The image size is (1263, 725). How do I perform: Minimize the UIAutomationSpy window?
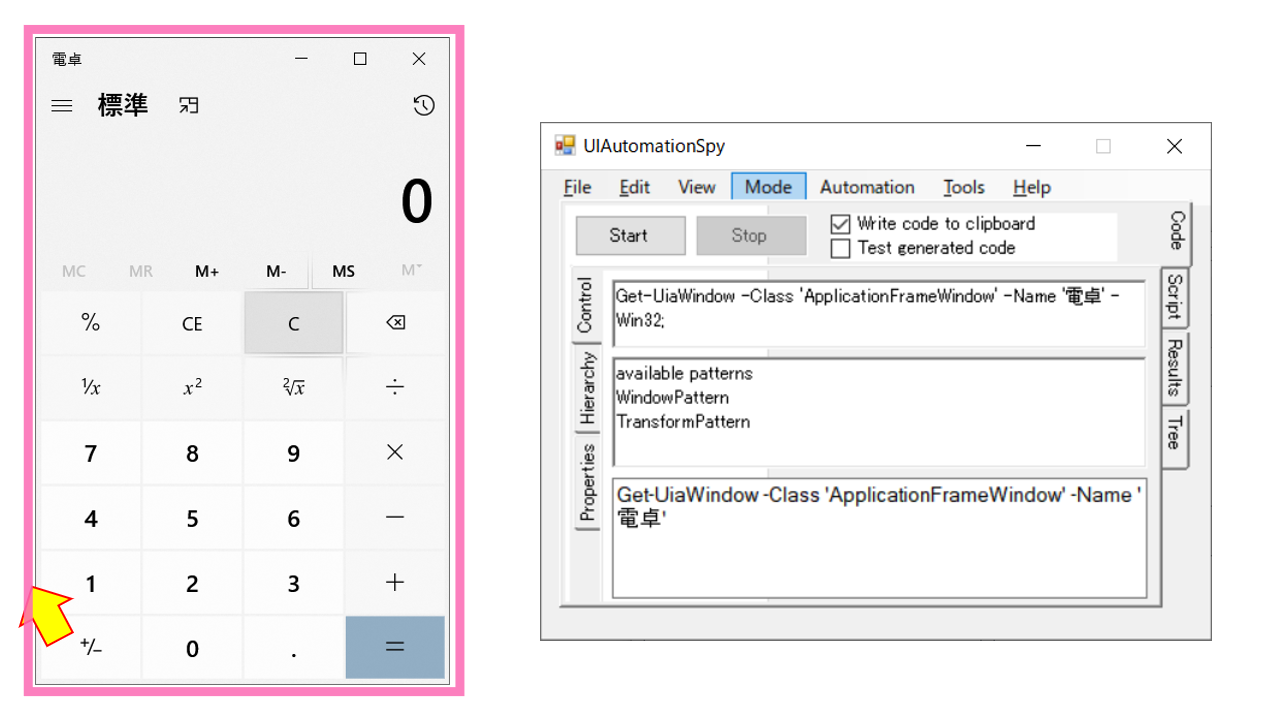1034,146
